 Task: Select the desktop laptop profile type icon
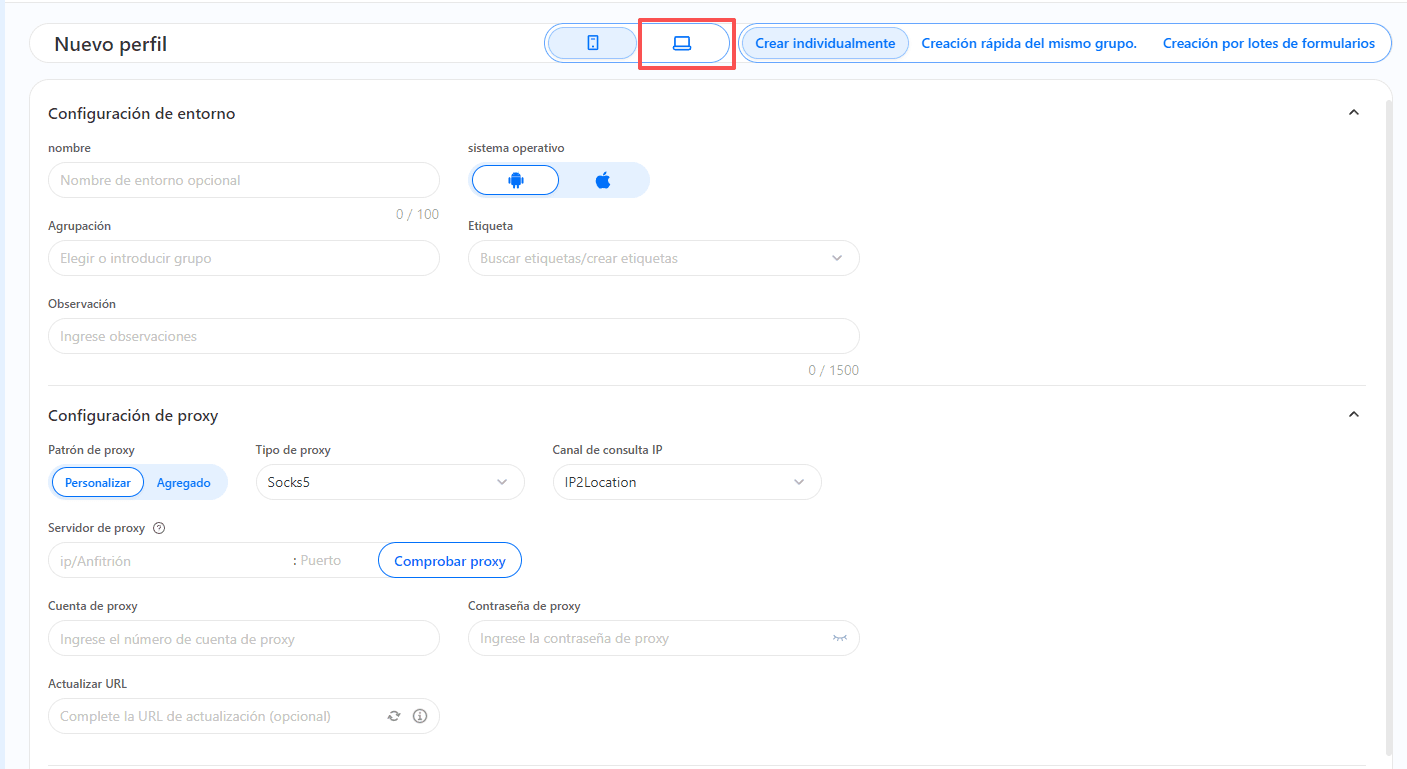[x=682, y=43]
